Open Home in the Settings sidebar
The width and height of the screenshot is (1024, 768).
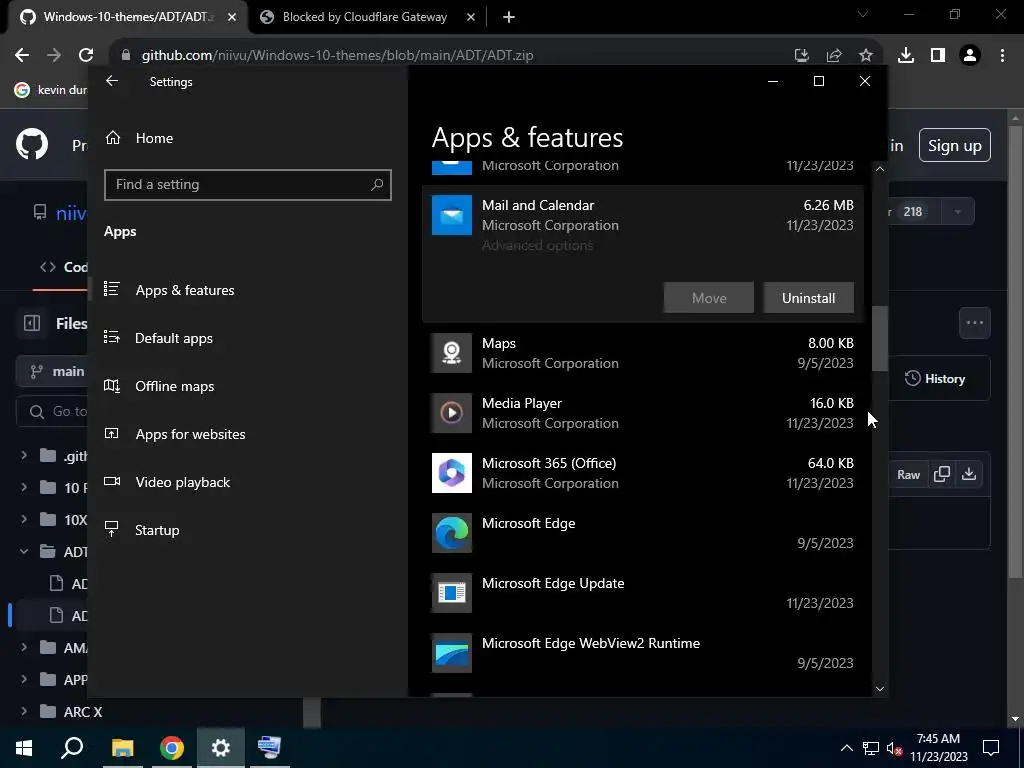click(154, 138)
